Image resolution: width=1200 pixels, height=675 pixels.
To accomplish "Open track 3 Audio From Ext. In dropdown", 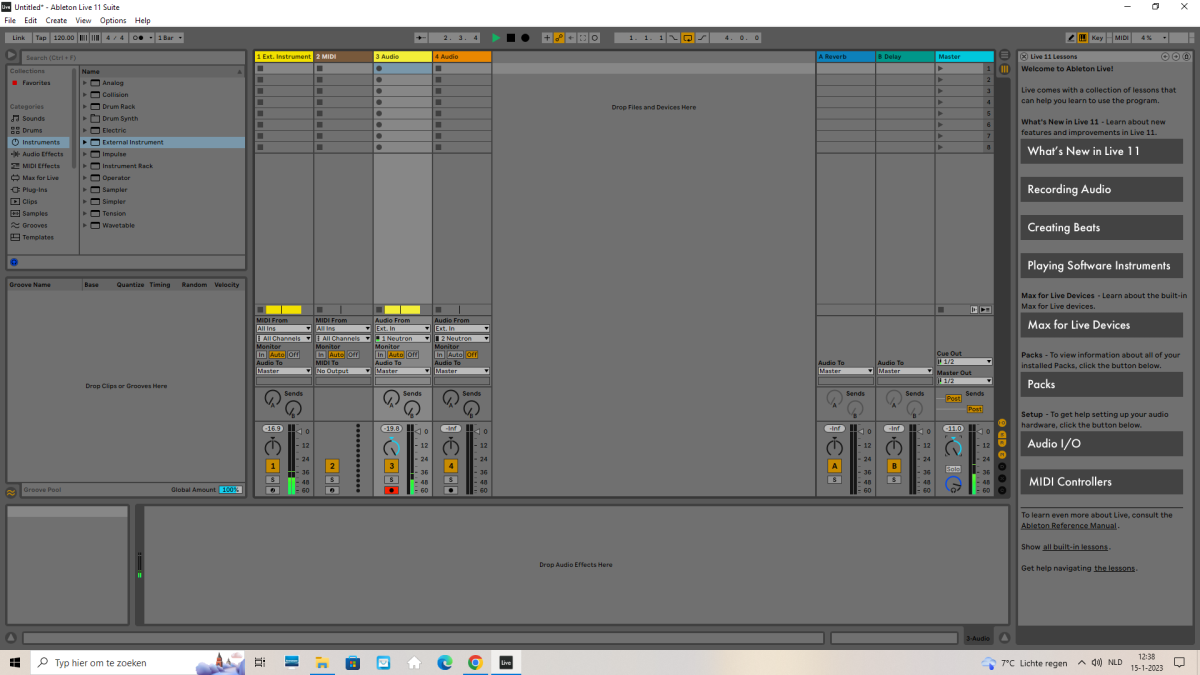I will (403, 328).
